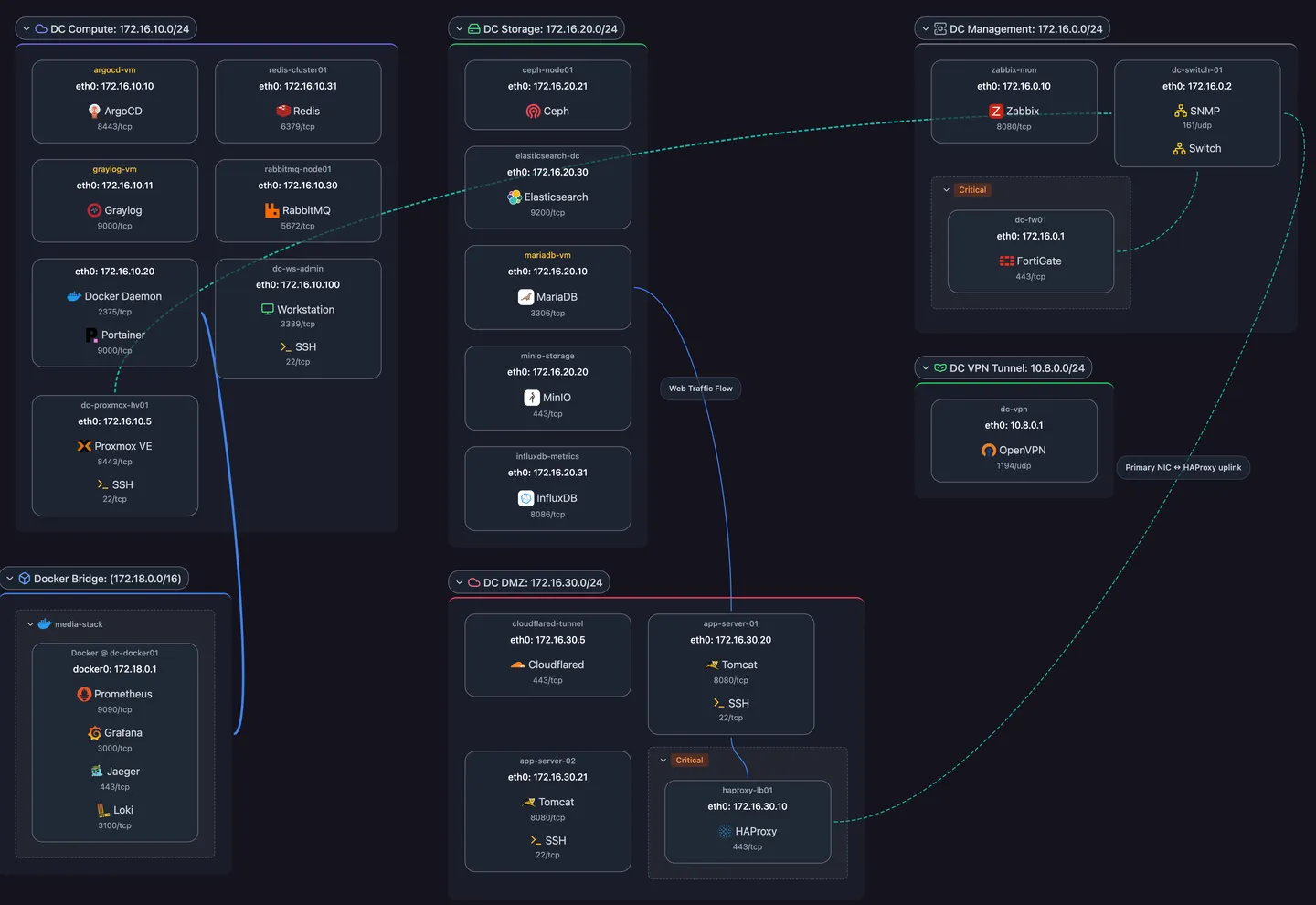
Task: Click the SSH terminal icon in dc-proxmox-hv01
Action: point(102,484)
